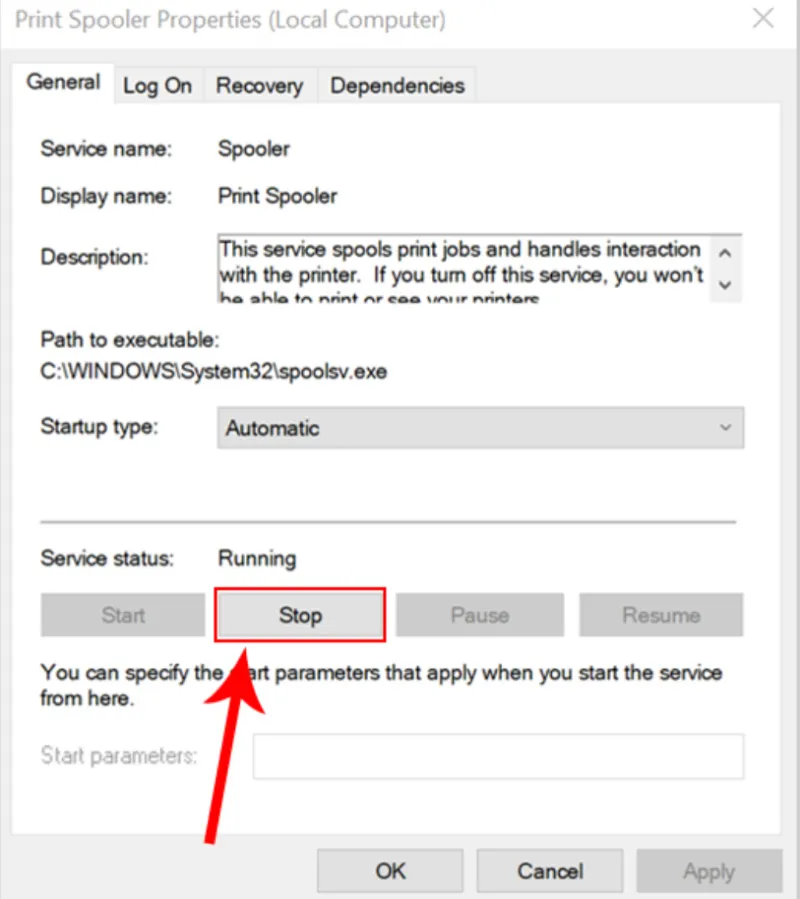This screenshot has height=899, width=800.
Task: Click the disabled Resume button
Action: coord(661,615)
